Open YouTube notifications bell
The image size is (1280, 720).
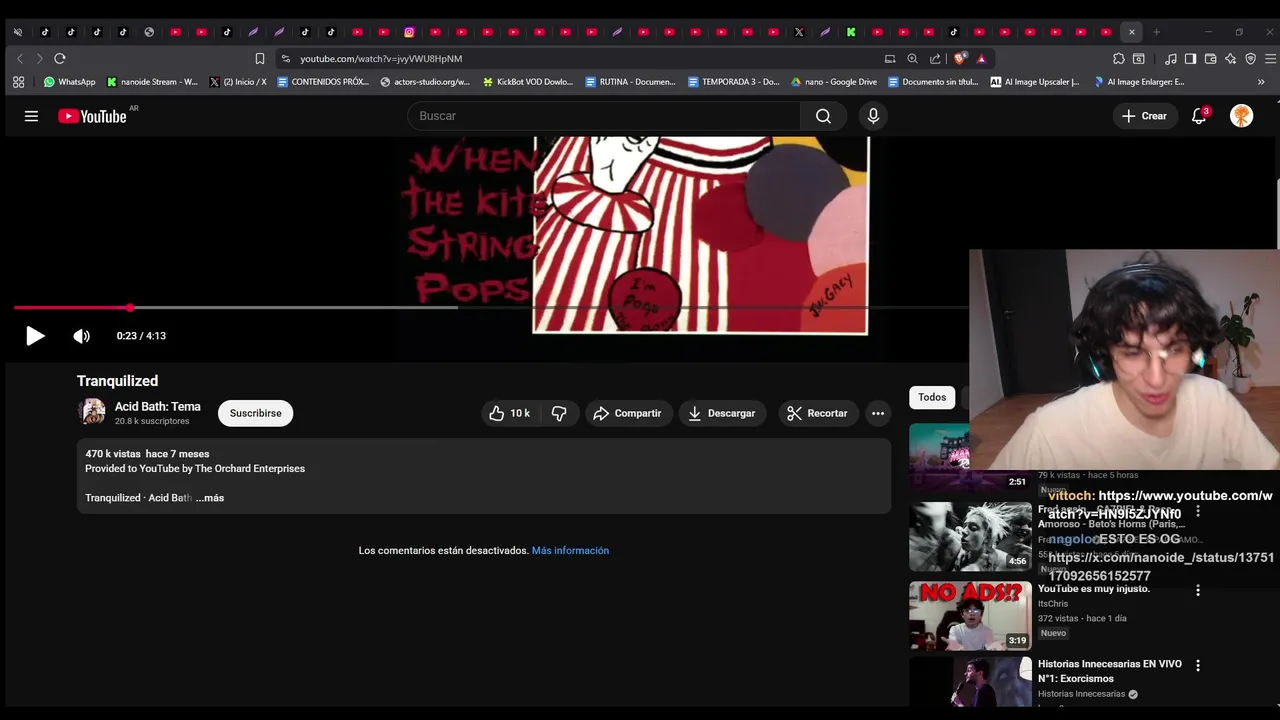1198,116
